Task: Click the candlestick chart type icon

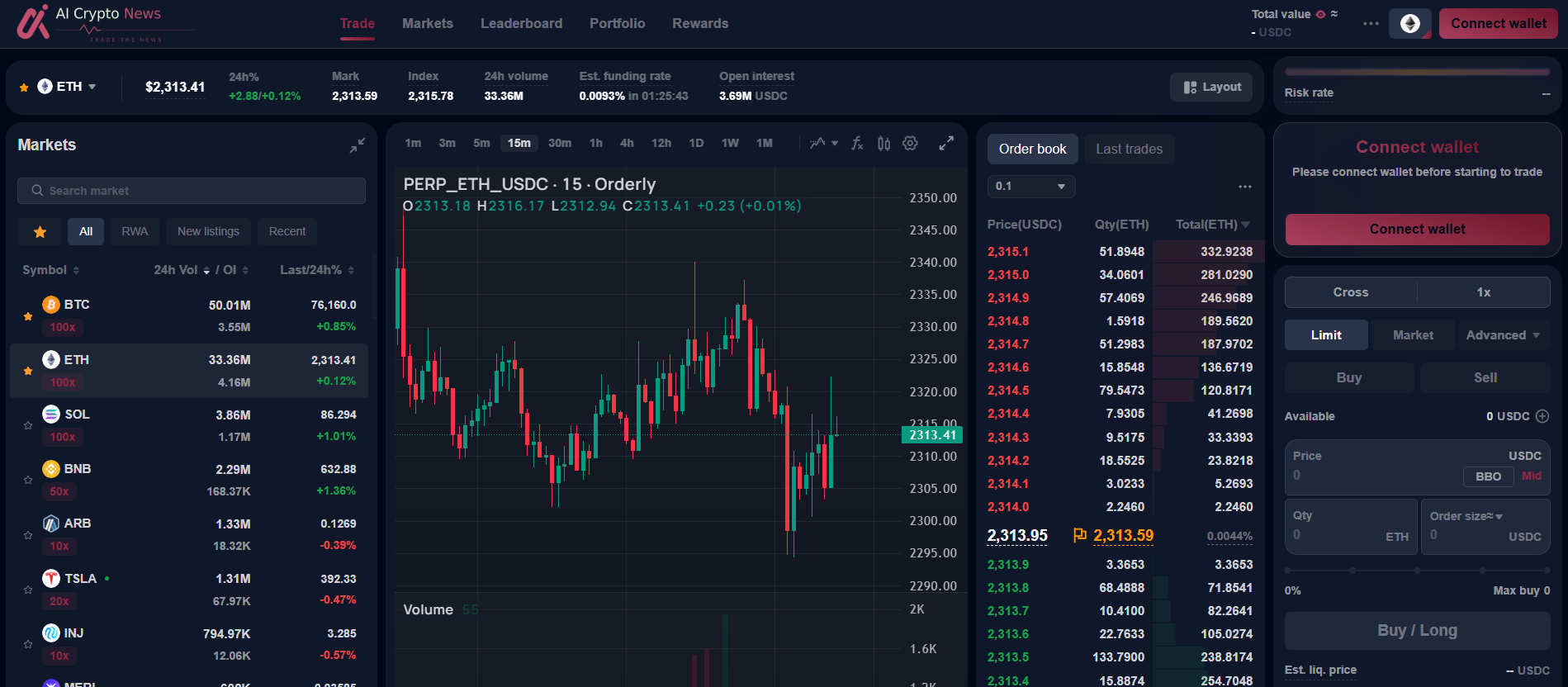Action: pyautogui.click(x=884, y=144)
